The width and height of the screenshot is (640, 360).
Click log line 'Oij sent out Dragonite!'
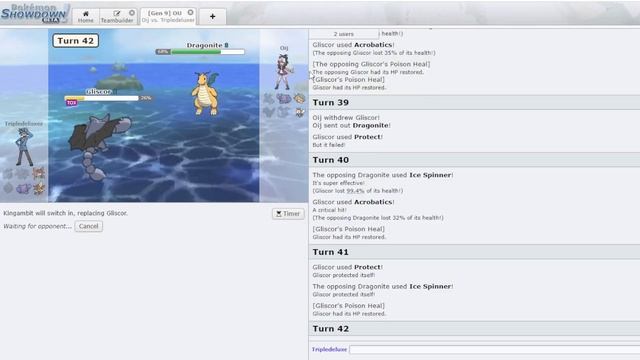(x=351, y=125)
